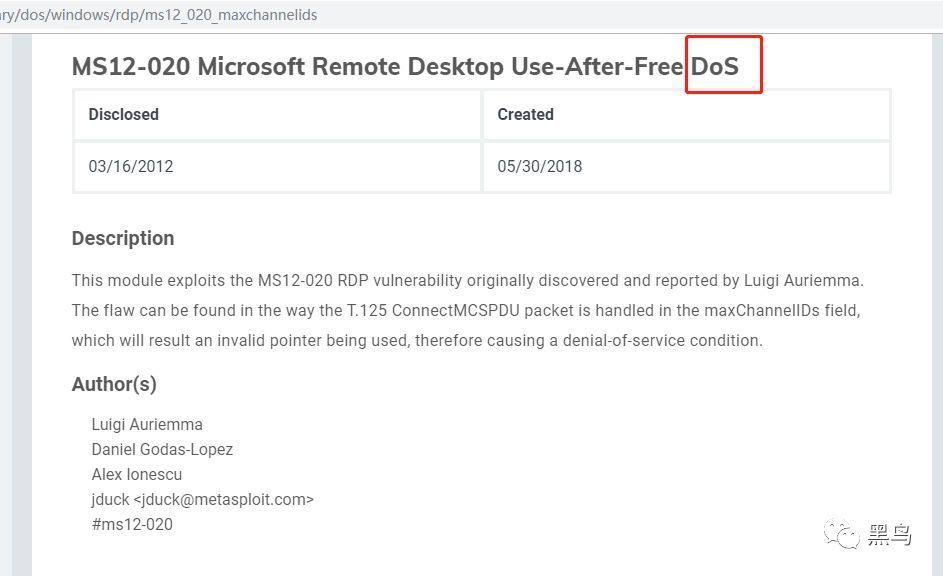943x576 pixels.
Task: Click the highlighted DoS word in title
Action: click(714, 66)
